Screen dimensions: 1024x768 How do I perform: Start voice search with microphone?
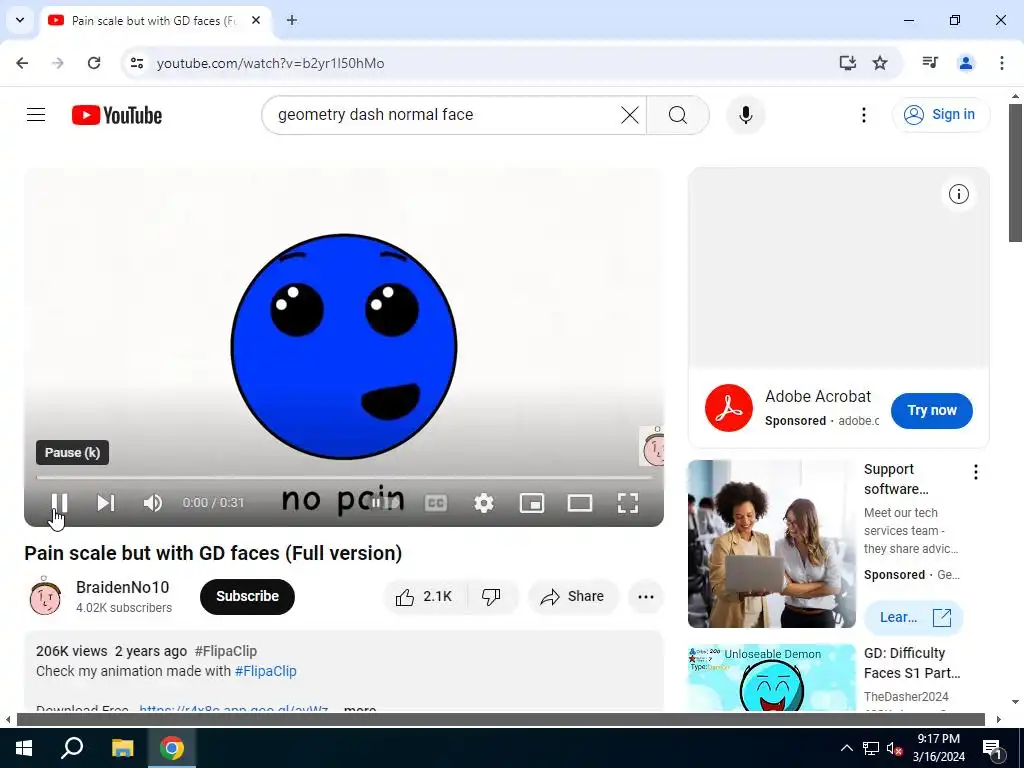pos(746,115)
